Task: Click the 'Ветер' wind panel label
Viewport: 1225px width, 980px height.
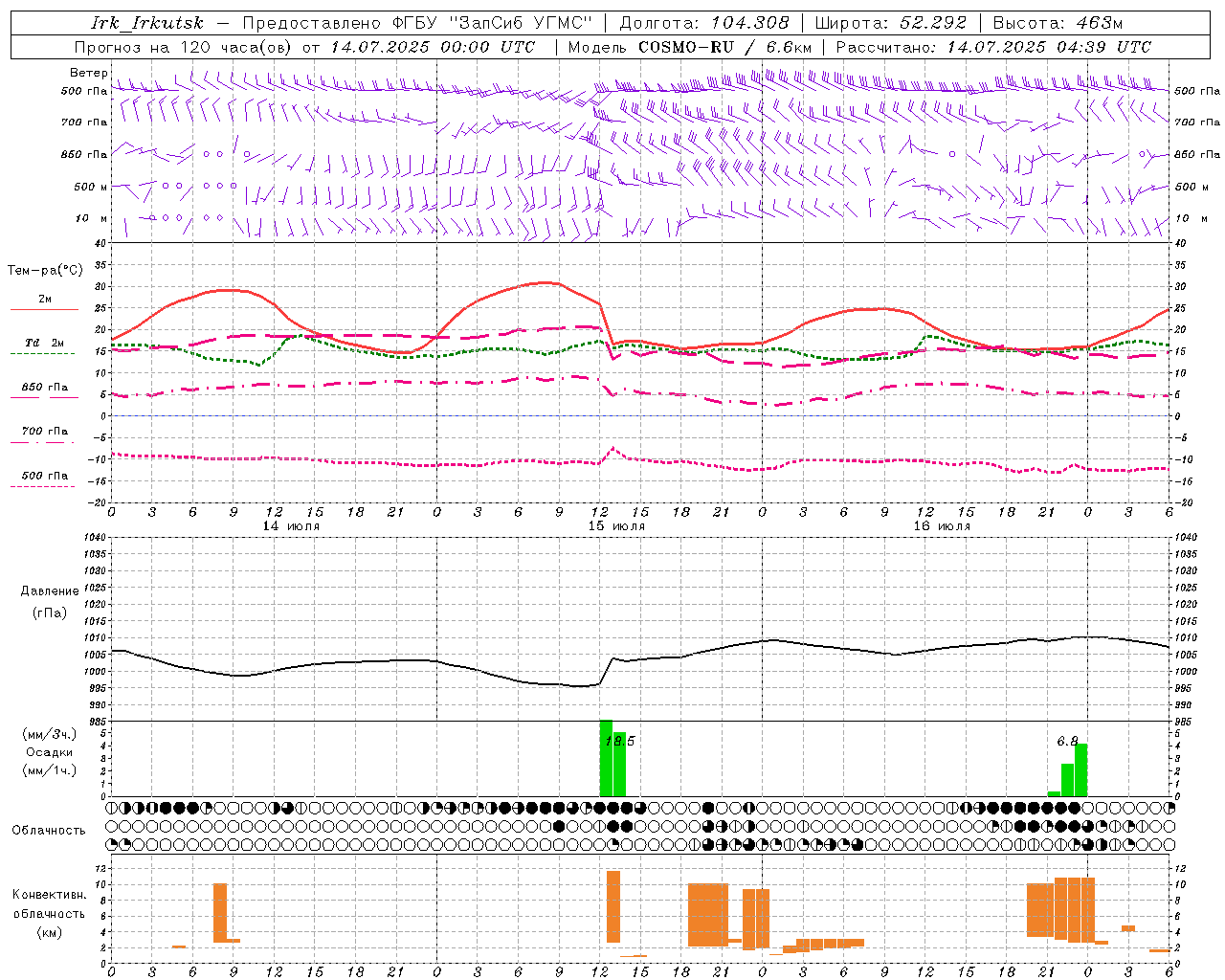Action: tap(89, 73)
